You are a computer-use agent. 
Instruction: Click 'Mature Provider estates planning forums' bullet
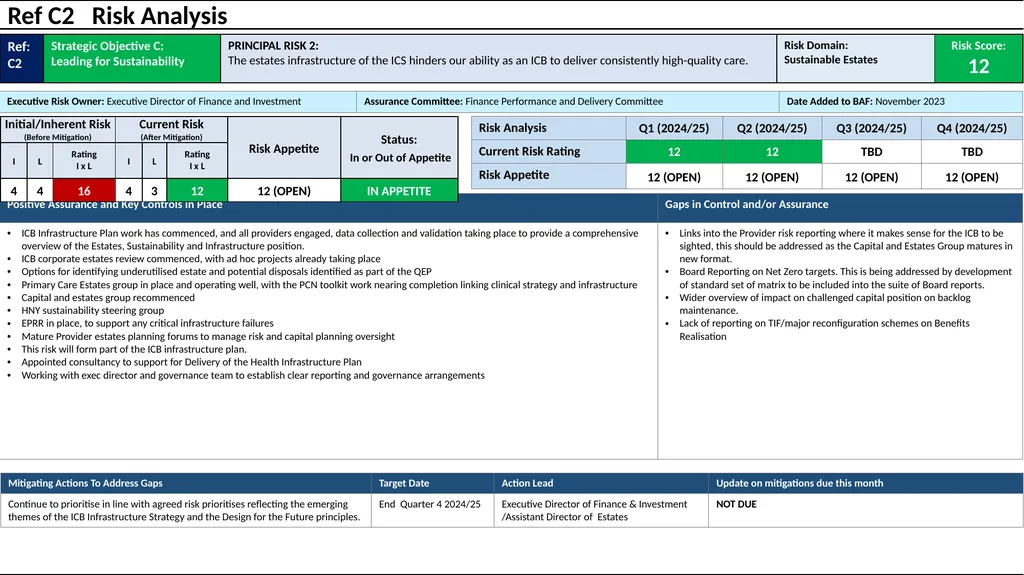tap(208, 336)
